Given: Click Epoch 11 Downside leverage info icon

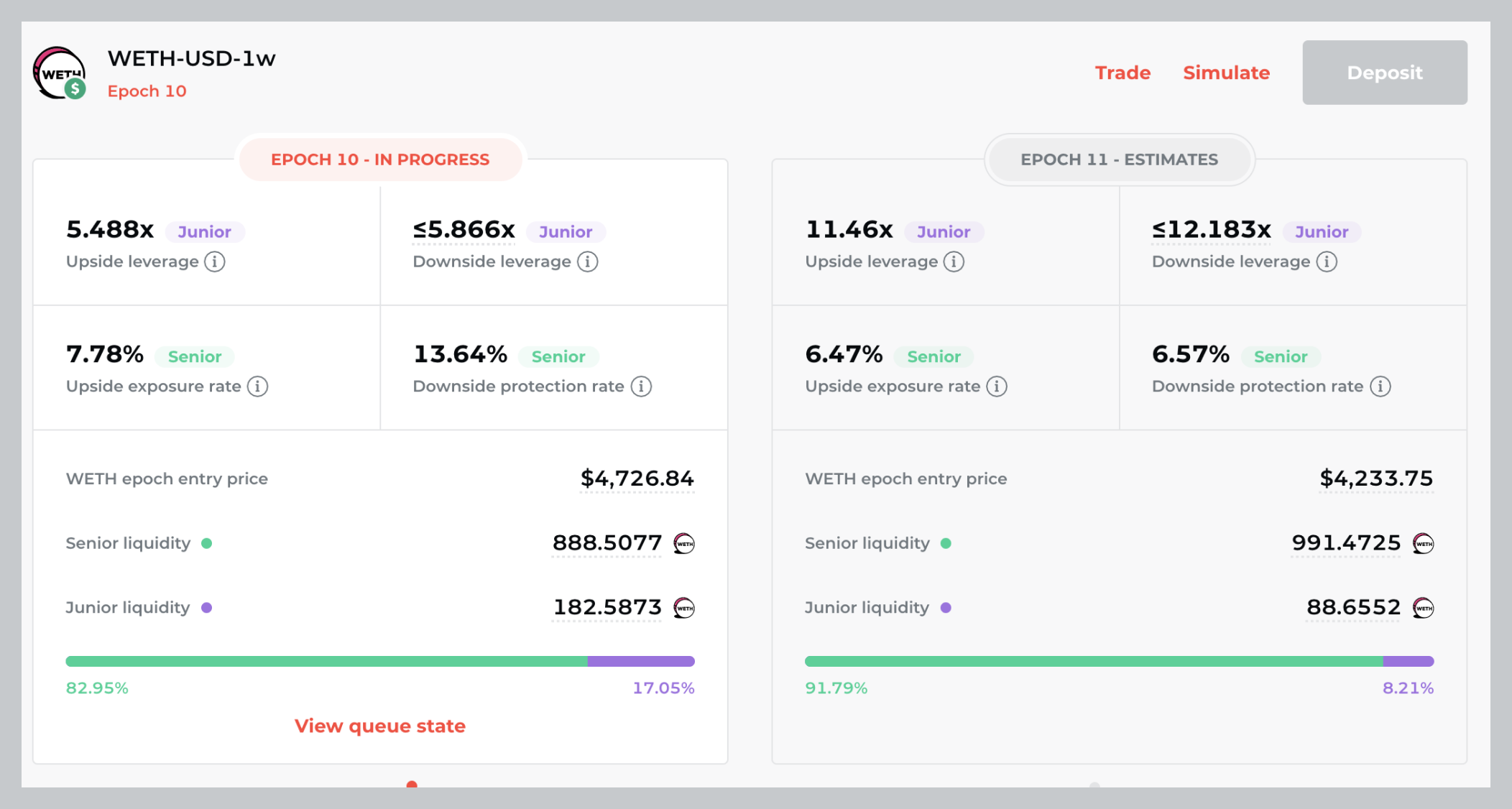Looking at the screenshot, I should pos(1327,262).
